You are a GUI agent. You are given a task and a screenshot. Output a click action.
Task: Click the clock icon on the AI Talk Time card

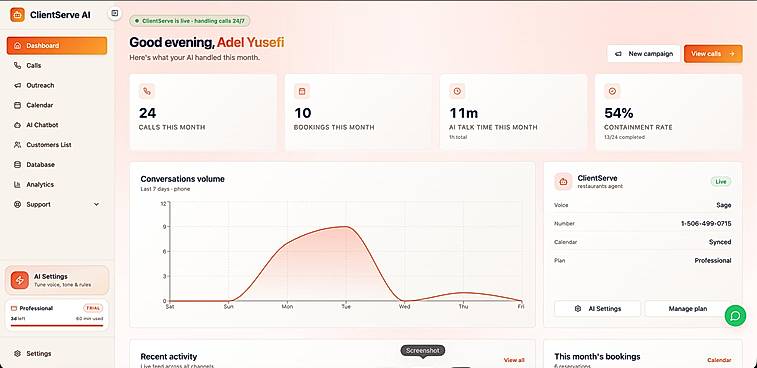coord(457,91)
